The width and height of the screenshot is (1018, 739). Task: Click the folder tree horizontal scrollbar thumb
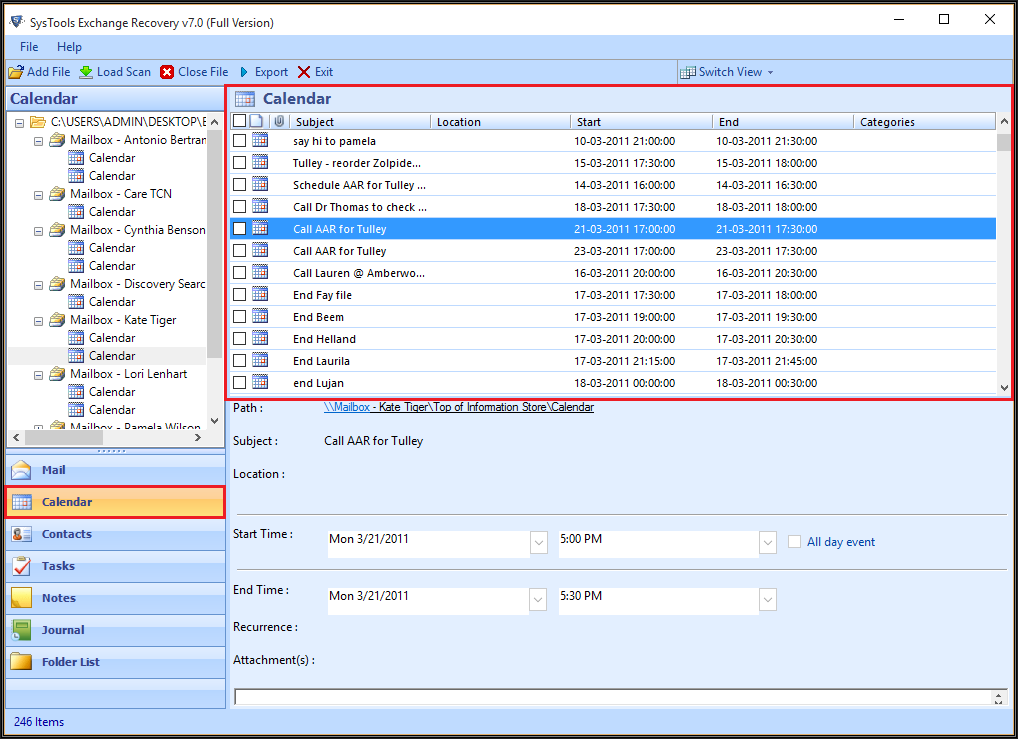[x=62, y=438]
